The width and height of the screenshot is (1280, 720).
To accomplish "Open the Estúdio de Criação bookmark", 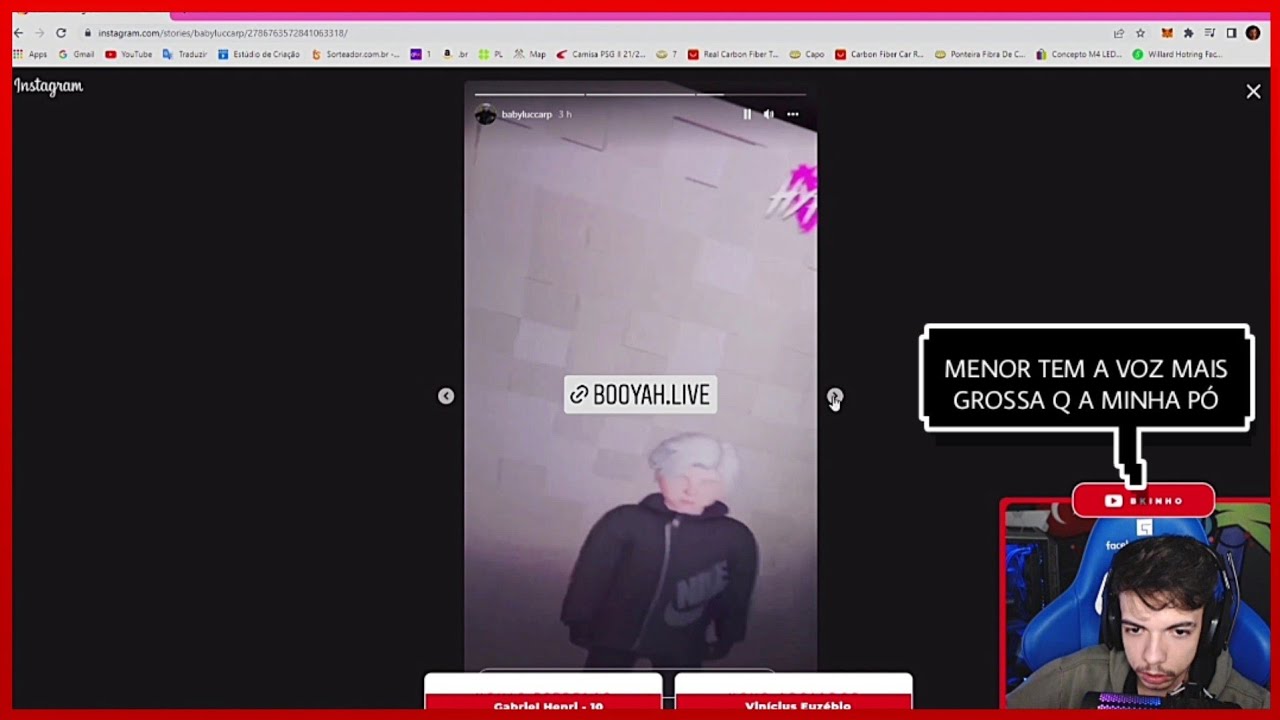I will point(259,54).
